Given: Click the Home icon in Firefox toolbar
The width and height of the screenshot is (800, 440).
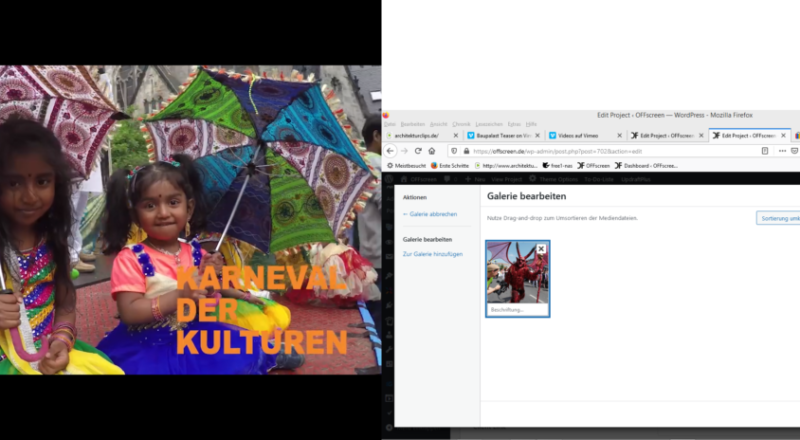Looking at the screenshot, I should pyautogui.click(x=431, y=151).
